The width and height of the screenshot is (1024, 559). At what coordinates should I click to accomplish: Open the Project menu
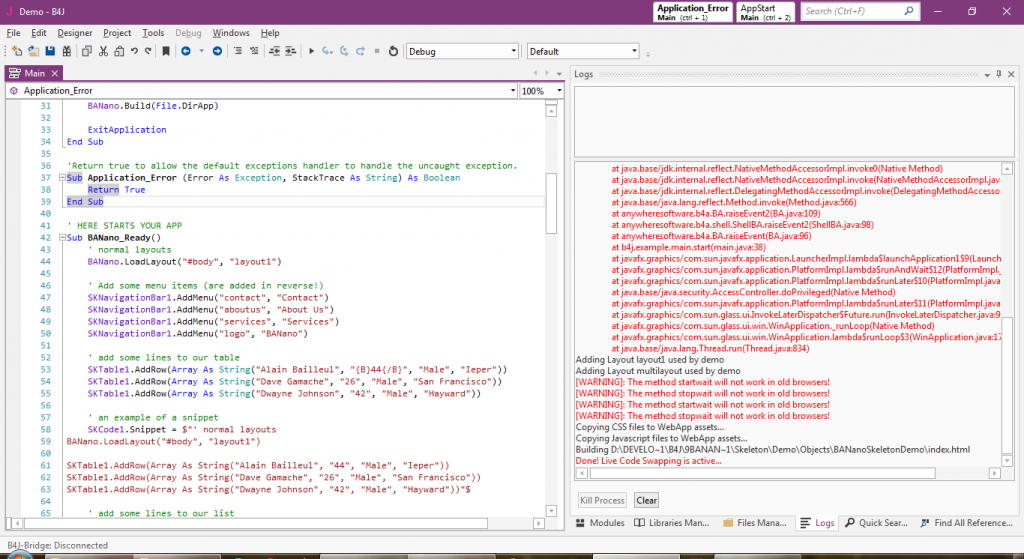click(117, 33)
